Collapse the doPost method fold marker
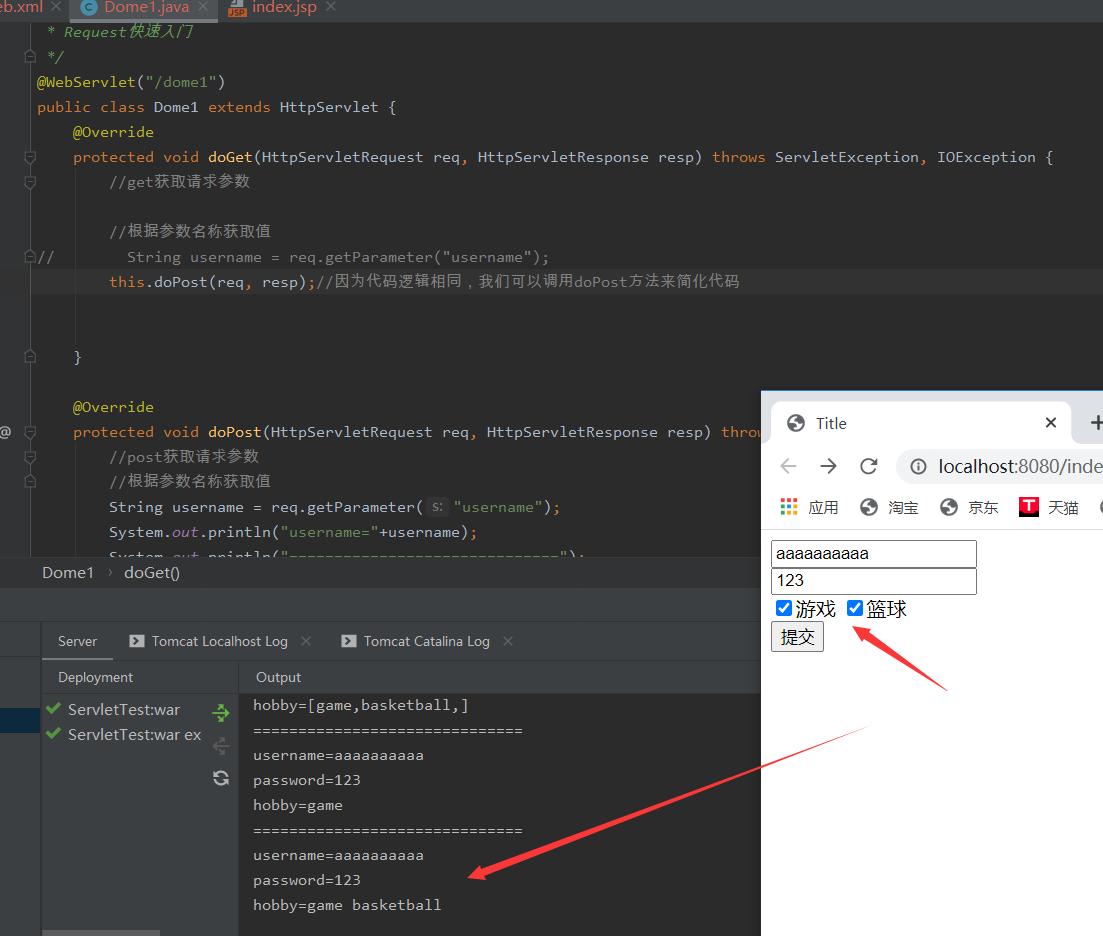This screenshot has width=1103, height=936. click(30, 432)
